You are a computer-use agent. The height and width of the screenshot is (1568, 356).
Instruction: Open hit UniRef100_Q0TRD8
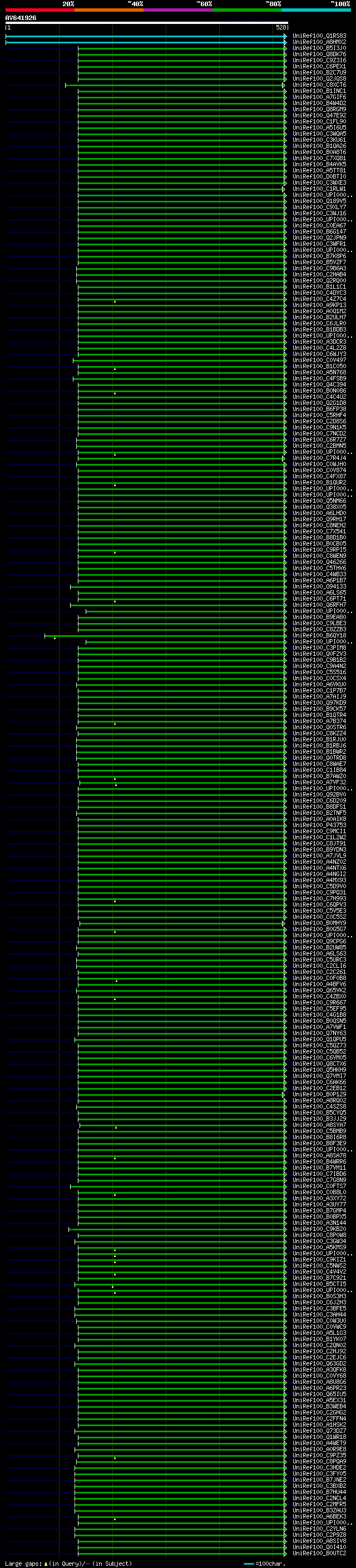point(319,757)
